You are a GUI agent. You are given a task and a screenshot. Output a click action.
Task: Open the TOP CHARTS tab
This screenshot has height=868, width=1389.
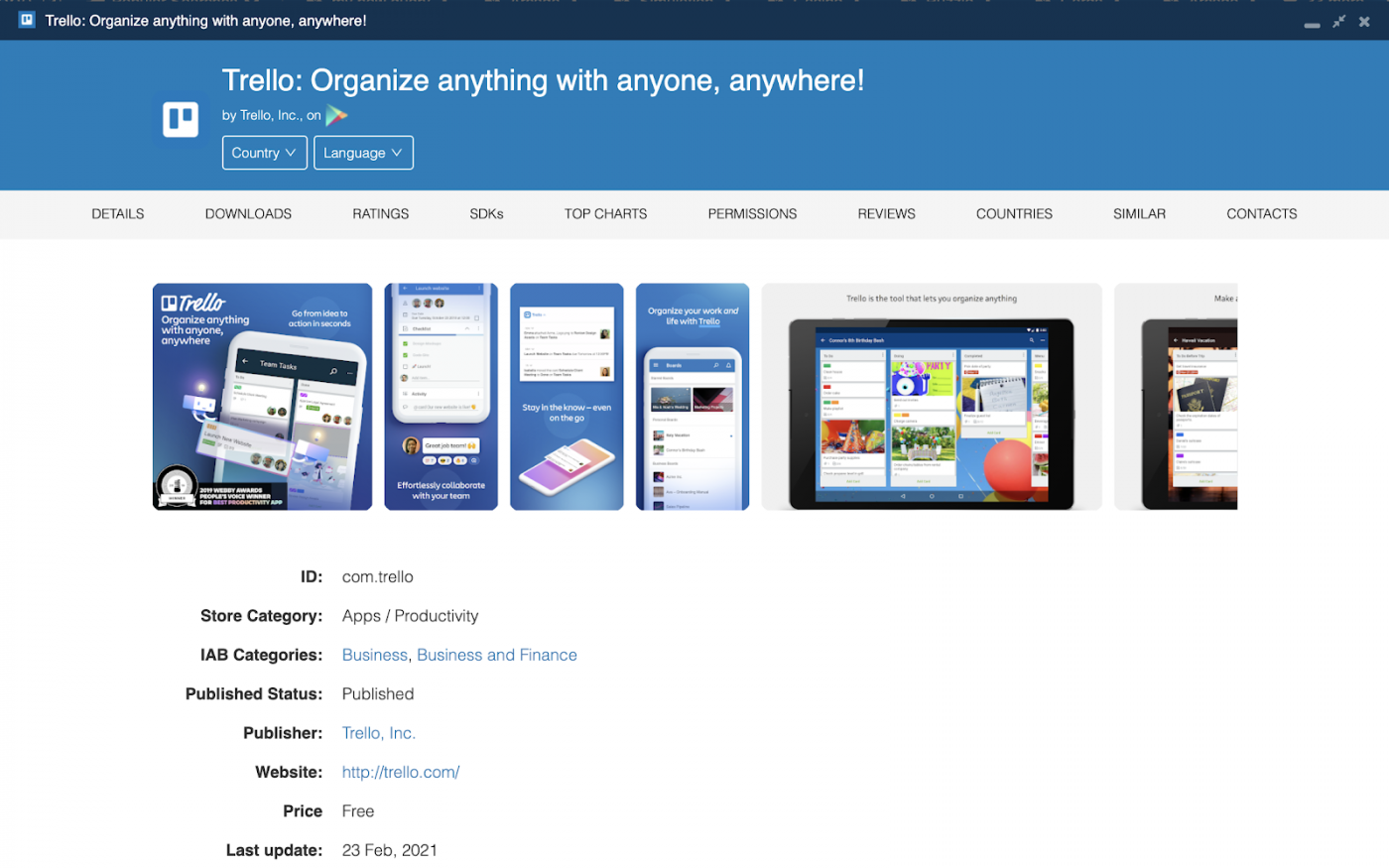click(605, 213)
